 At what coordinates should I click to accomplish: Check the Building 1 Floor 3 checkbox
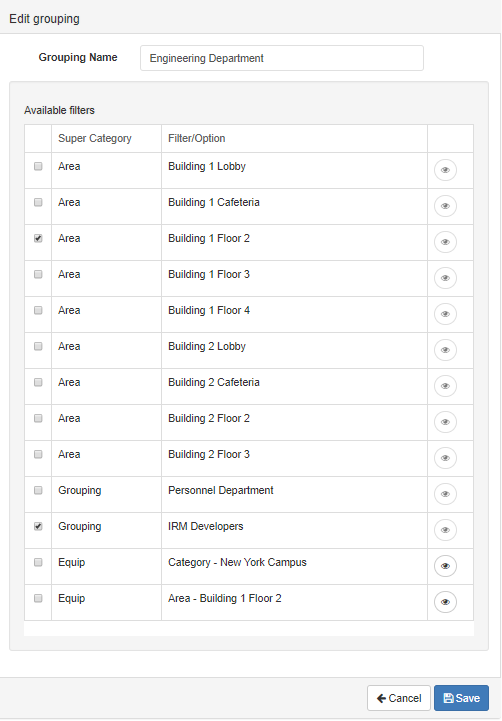38,274
